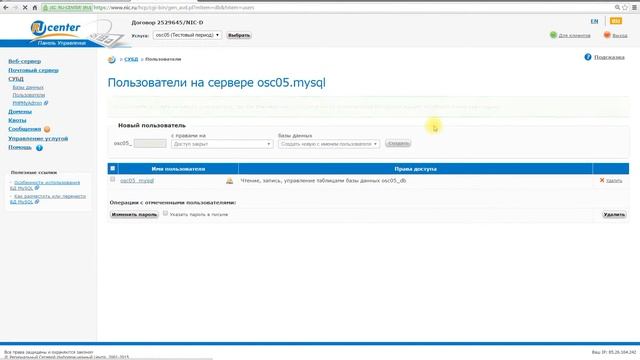The width and height of the screenshot is (640, 360).
Task: Click the green SSL certificate badge
Action: click(x=67, y=8)
